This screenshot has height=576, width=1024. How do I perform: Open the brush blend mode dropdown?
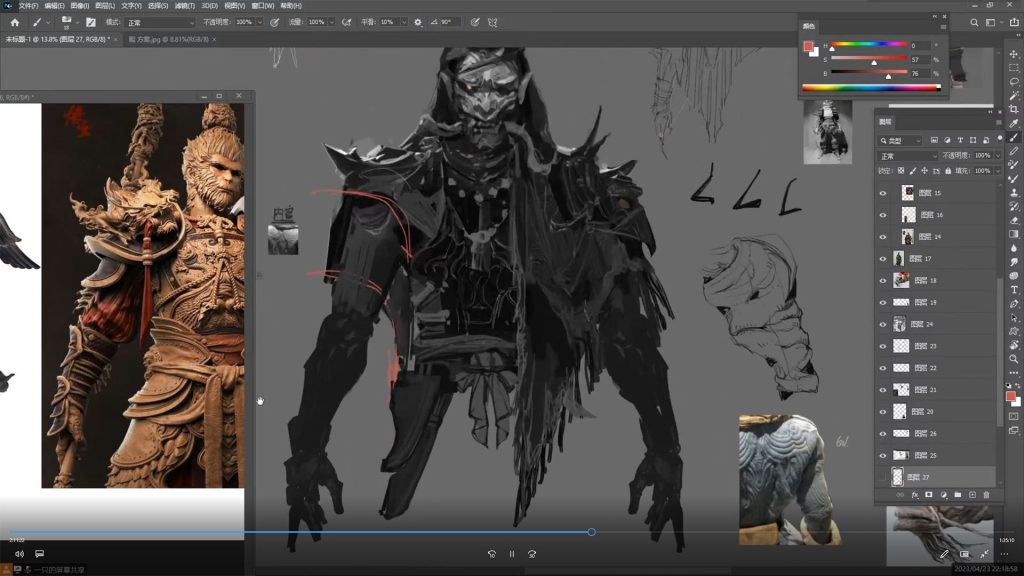coord(160,22)
